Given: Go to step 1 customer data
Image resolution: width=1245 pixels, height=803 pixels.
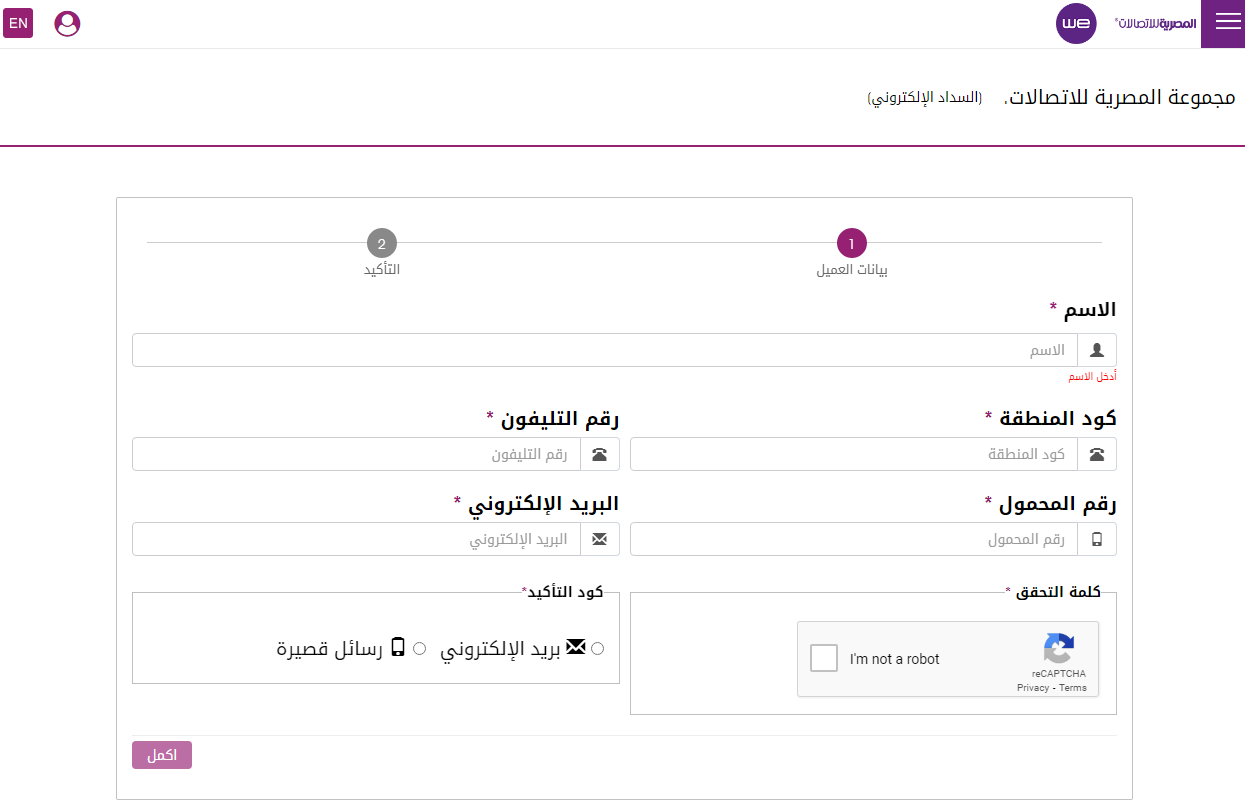Looking at the screenshot, I should pyautogui.click(x=851, y=243).
